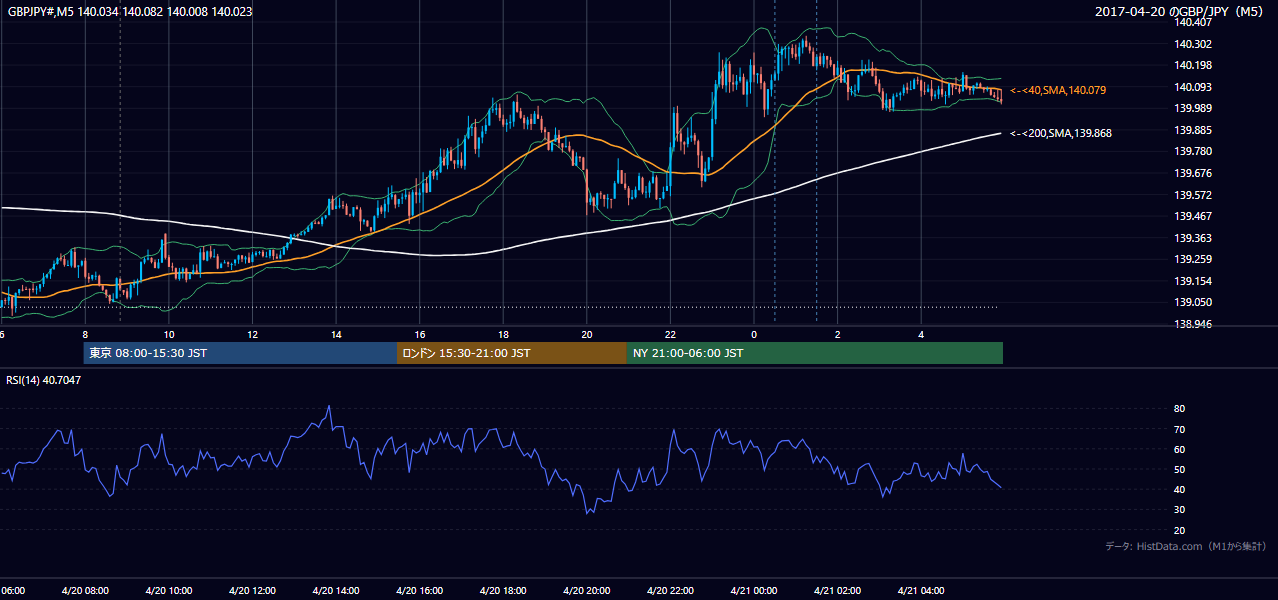Screen dimensions: 1278x600
Task: Select the NY 21:00-06:00 JST session bar
Action: click(x=815, y=353)
